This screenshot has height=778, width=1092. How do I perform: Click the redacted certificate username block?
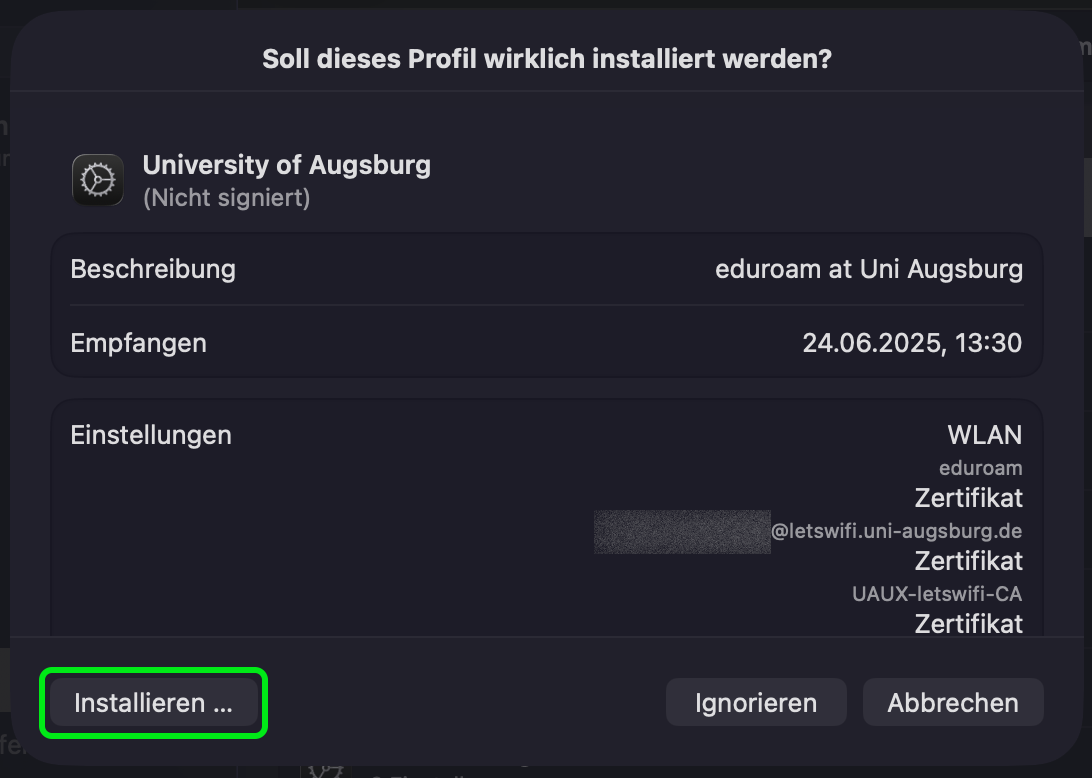click(682, 531)
